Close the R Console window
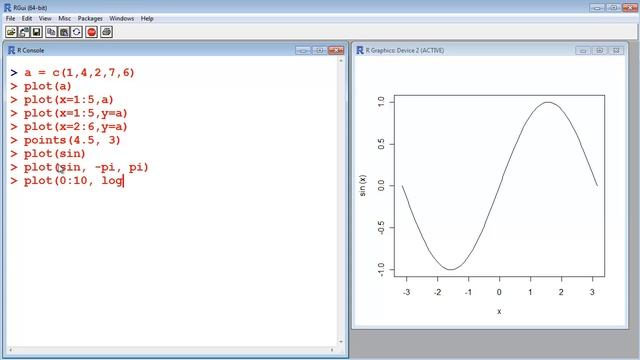The image size is (640, 360). 336,50
